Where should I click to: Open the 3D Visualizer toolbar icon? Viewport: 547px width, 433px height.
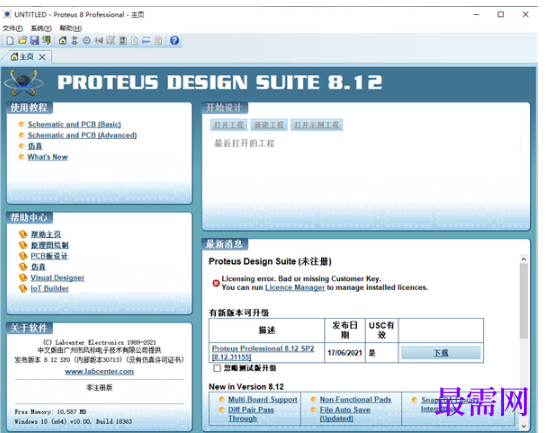coord(98,40)
